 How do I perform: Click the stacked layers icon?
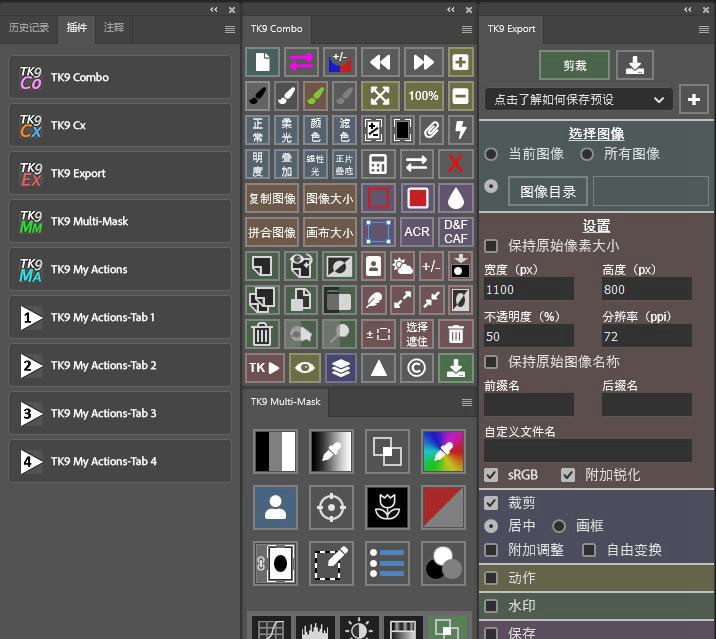pyautogui.click(x=341, y=368)
